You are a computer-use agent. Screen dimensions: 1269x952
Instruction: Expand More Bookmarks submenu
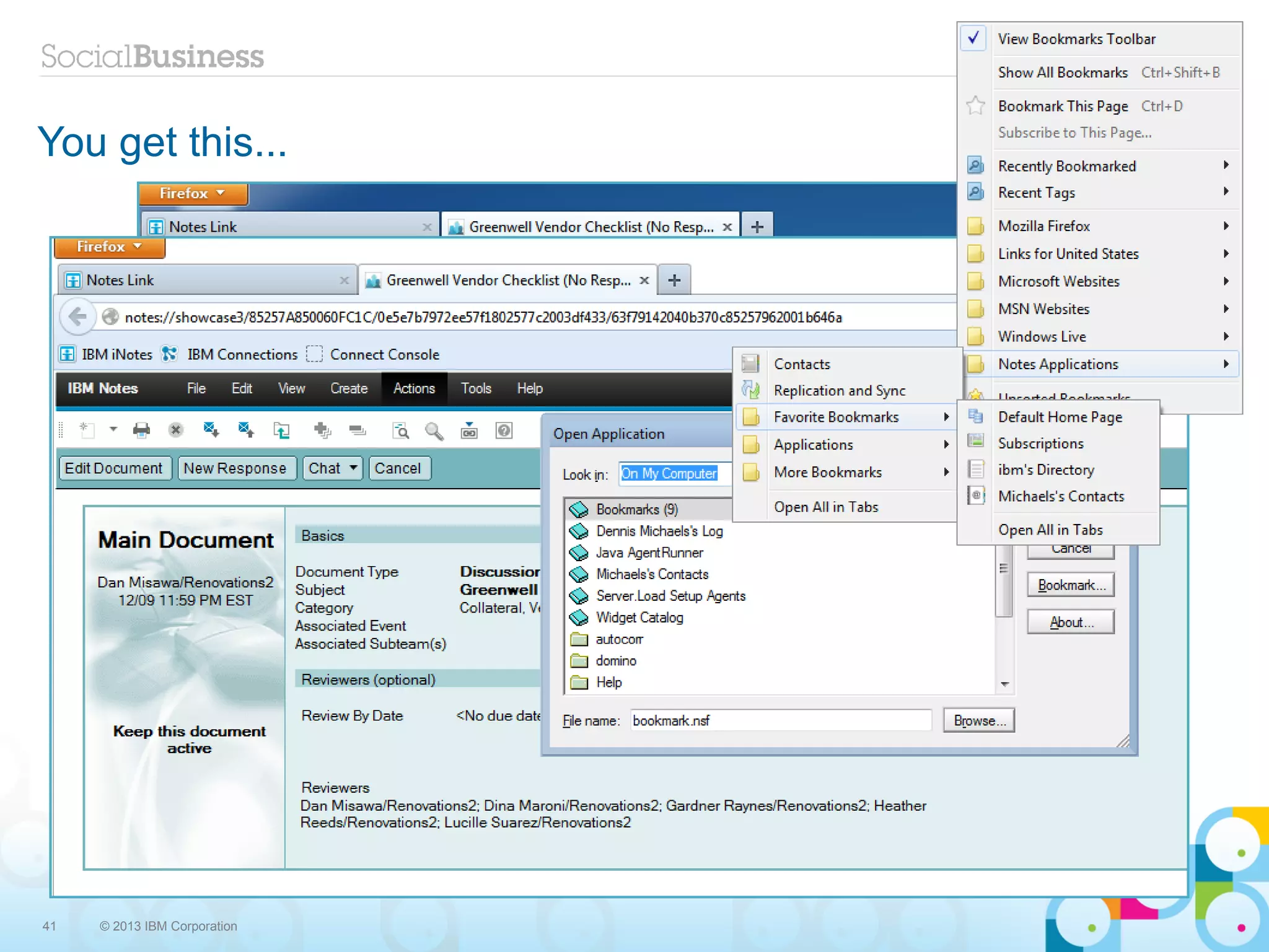[847, 472]
